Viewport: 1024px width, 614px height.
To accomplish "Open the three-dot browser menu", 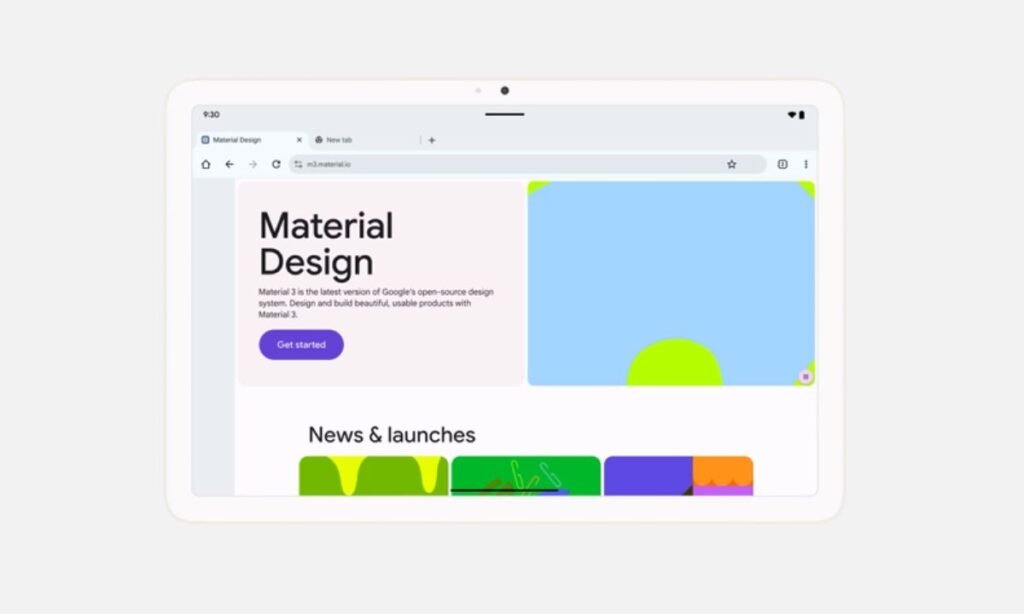I will pyautogui.click(x=806, y=165).
